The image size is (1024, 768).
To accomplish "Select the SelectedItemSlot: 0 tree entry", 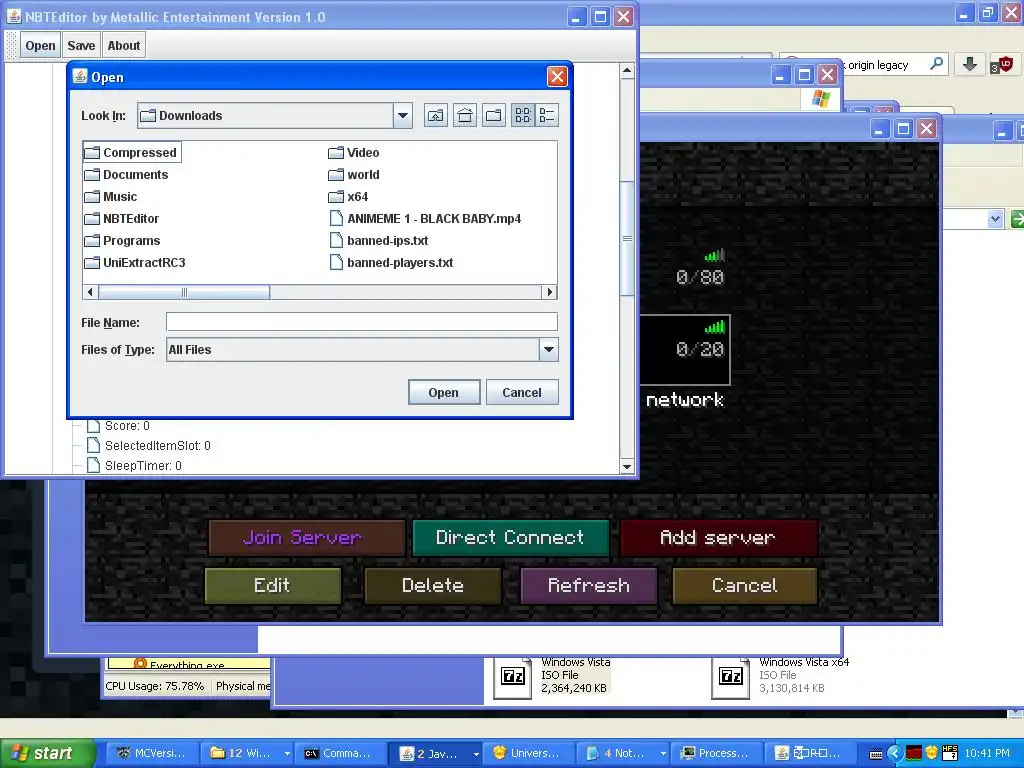I will [149, 445].
